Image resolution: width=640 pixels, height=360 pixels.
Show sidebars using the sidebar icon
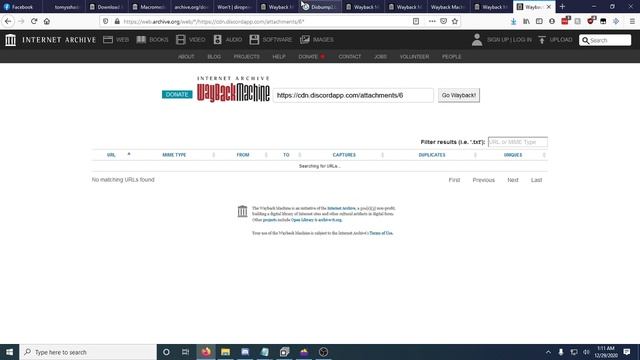[539, 21]
